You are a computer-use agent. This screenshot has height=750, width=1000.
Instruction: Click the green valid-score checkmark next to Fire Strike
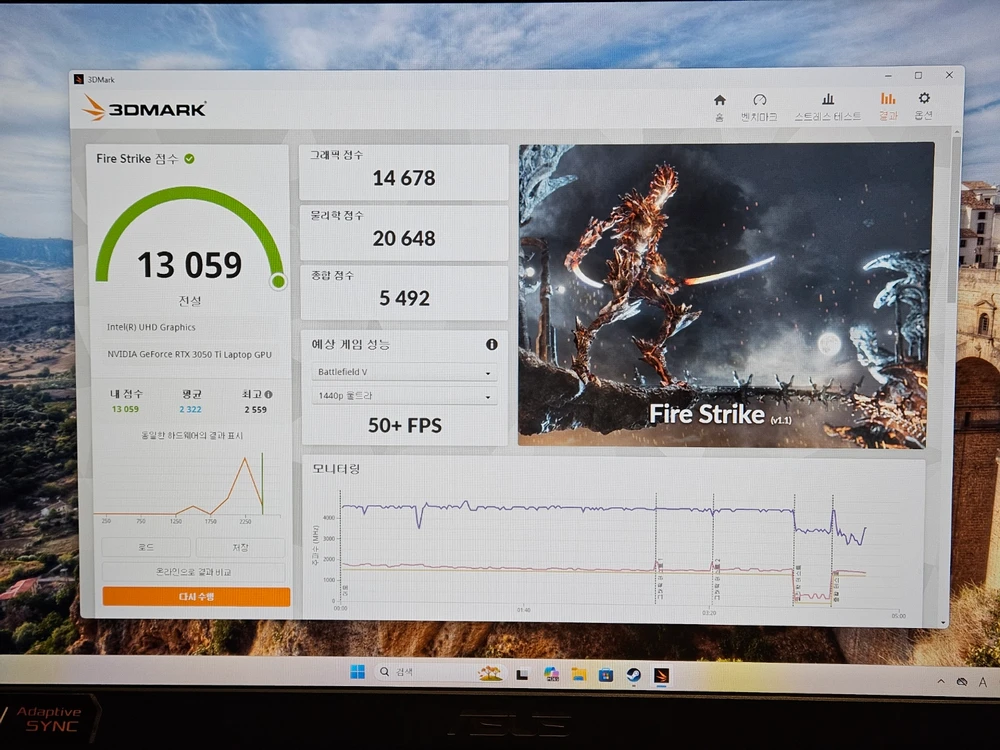pos(189,159)
